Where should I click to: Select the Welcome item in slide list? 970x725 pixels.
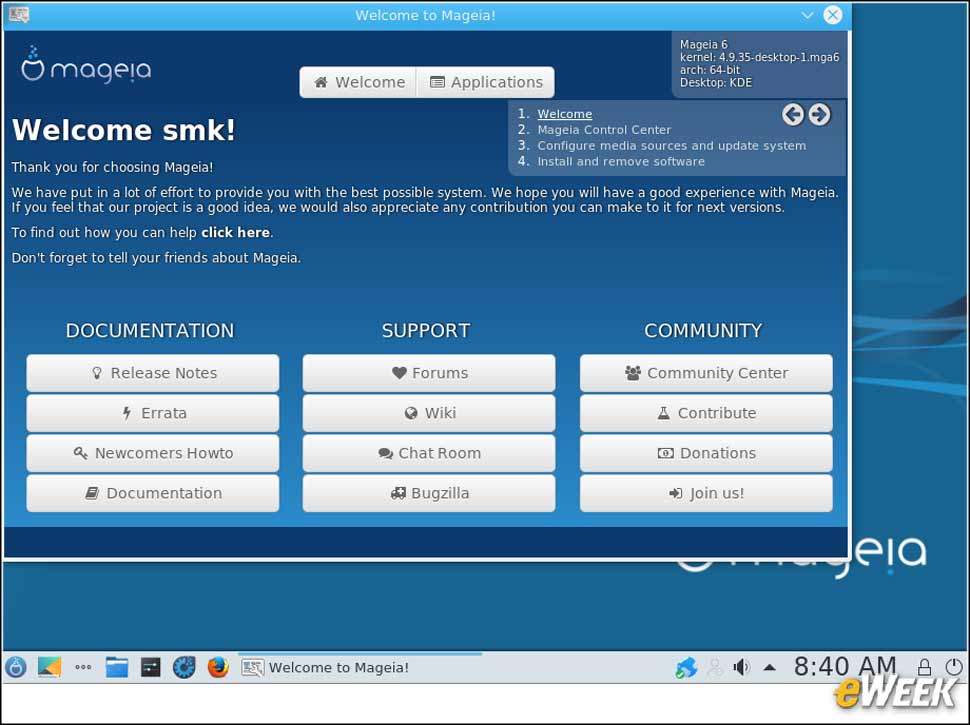click(x=564, y=114)
